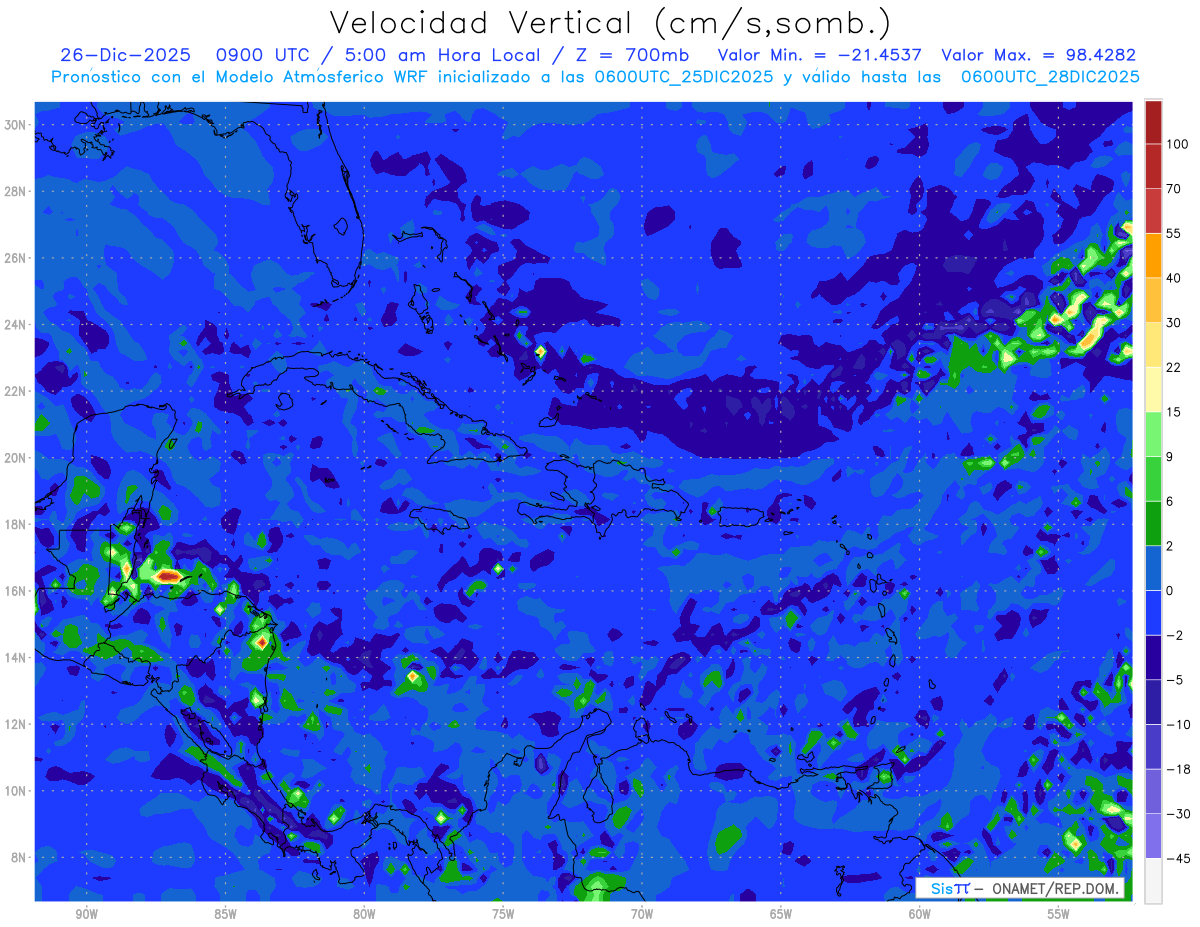The image size is (1200, 927).
Task: Click the 'SisTT - ONAMET/REP.DOM.' credit box
Action: pyautogui.click(x=1020, y=888)
